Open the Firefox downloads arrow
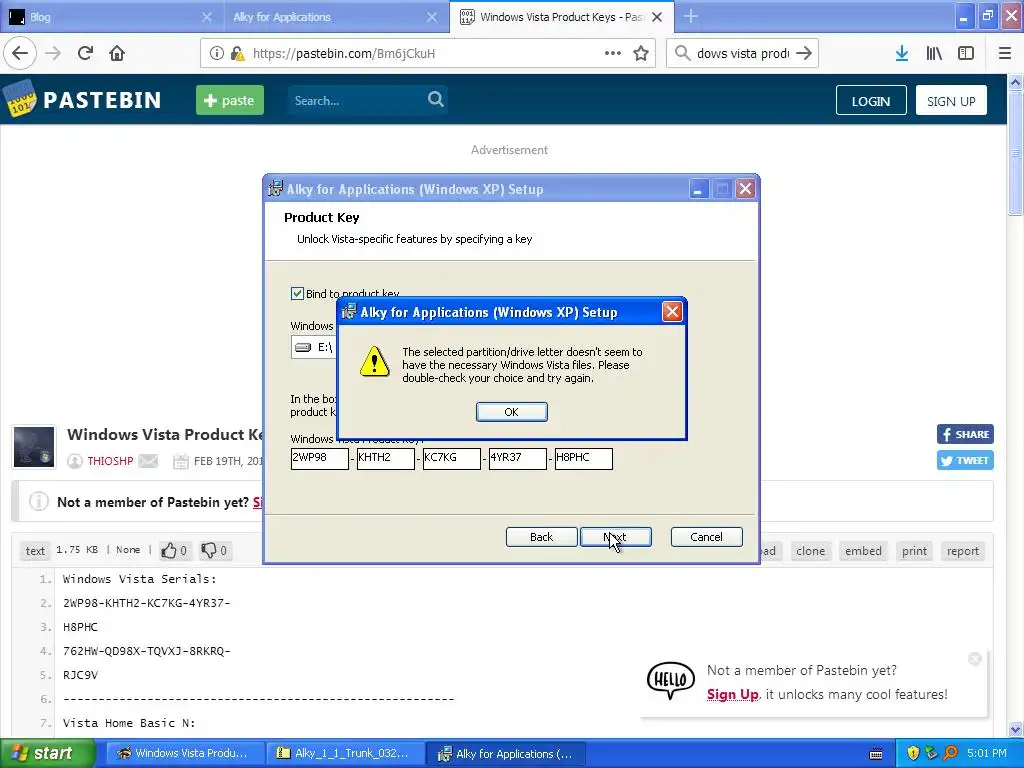Viewport: 1024px width, 768px height. tap(902, 54)
